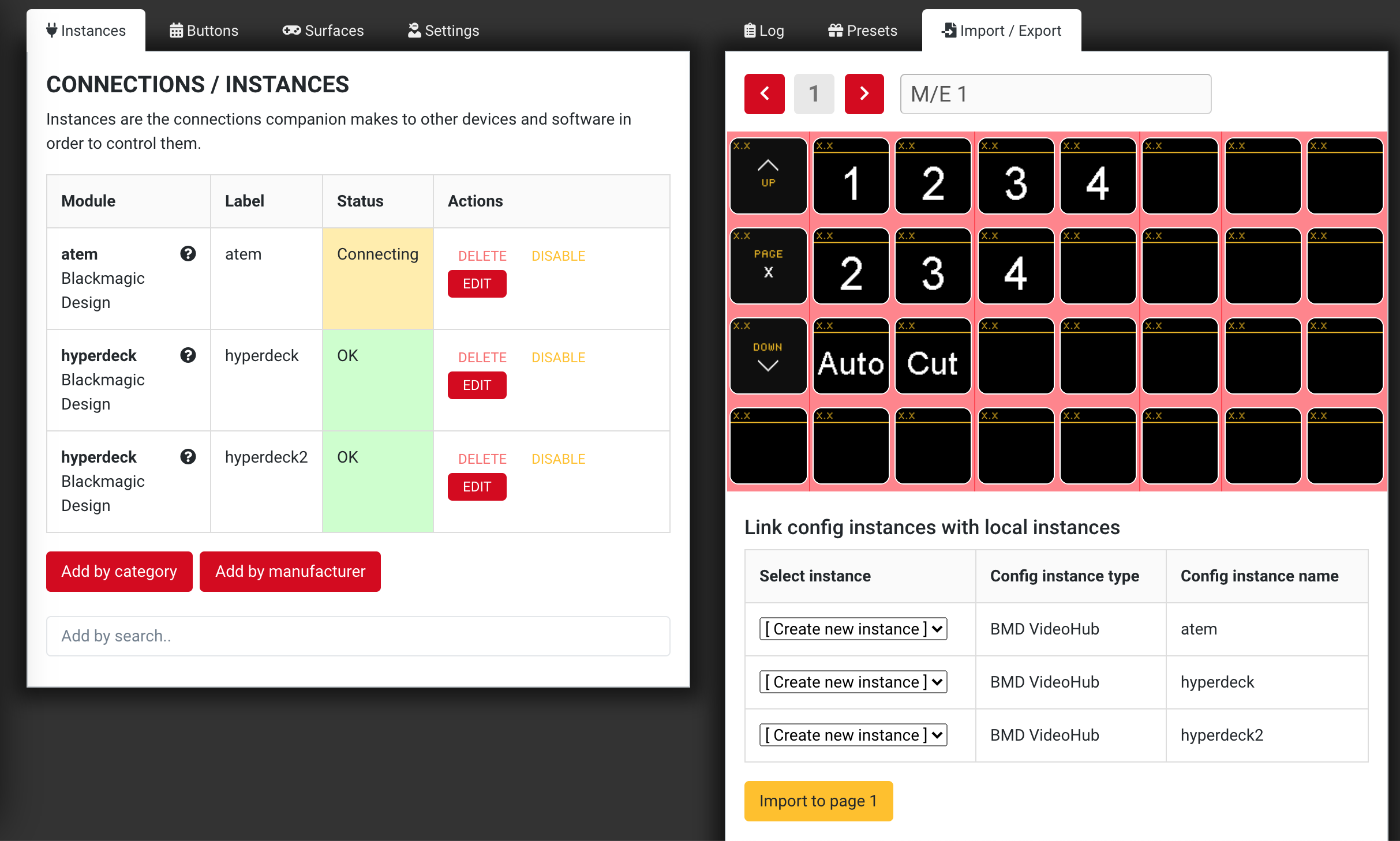The height and width of the screenshot is (841, 1400).
Task: Open the Presets tab
Action: coord(863,31)
